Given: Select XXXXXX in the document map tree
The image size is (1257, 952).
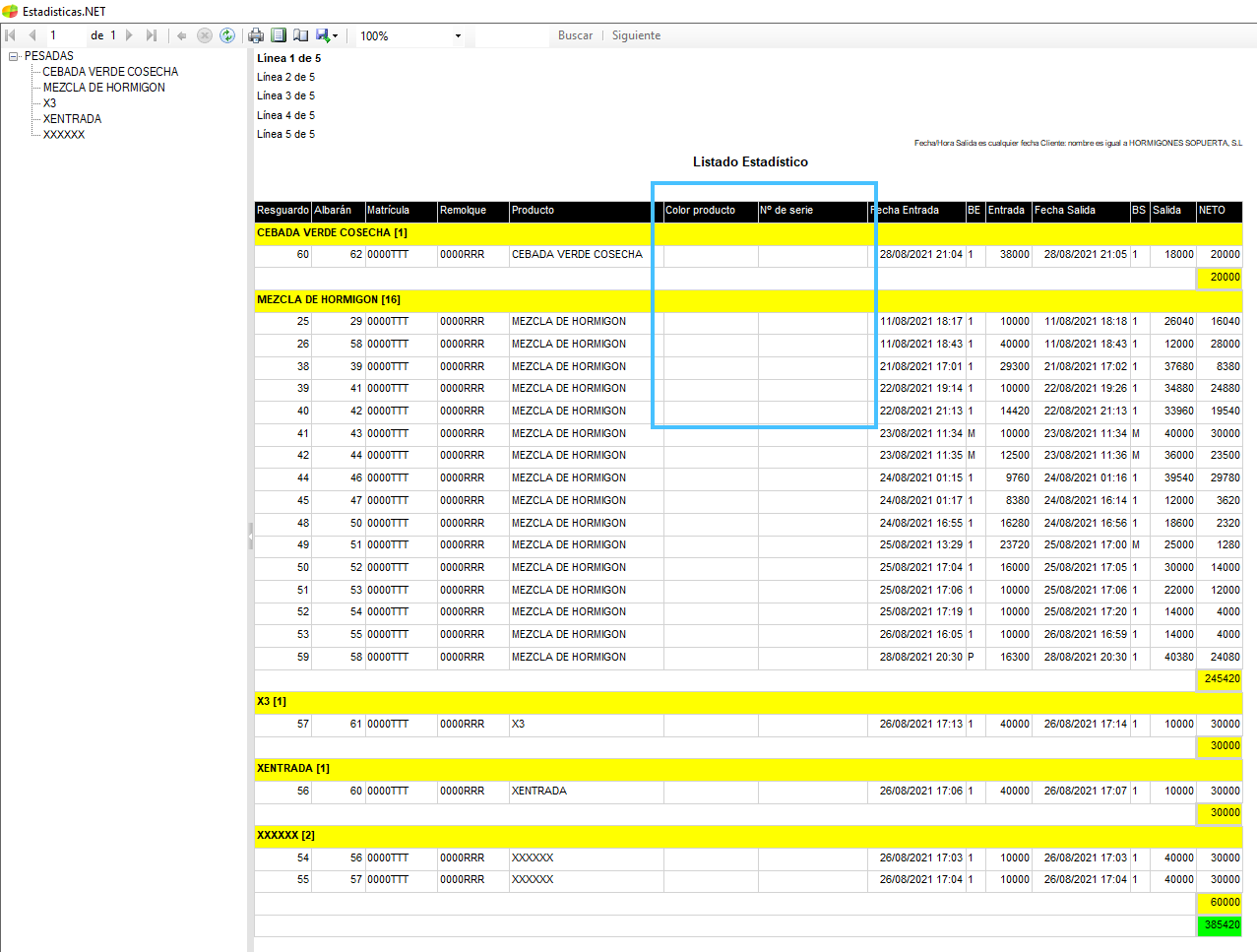Looking at the screenshot, I should 64,135.
